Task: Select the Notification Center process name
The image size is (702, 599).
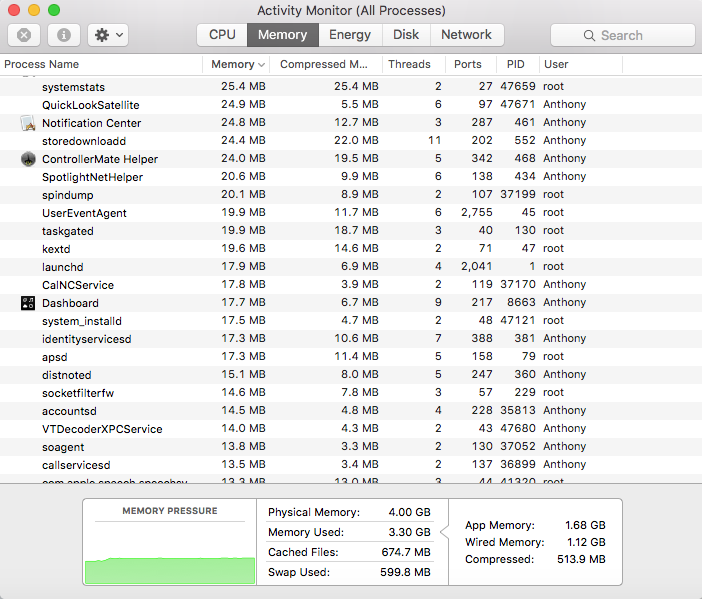Action: (x=92, y=123)
